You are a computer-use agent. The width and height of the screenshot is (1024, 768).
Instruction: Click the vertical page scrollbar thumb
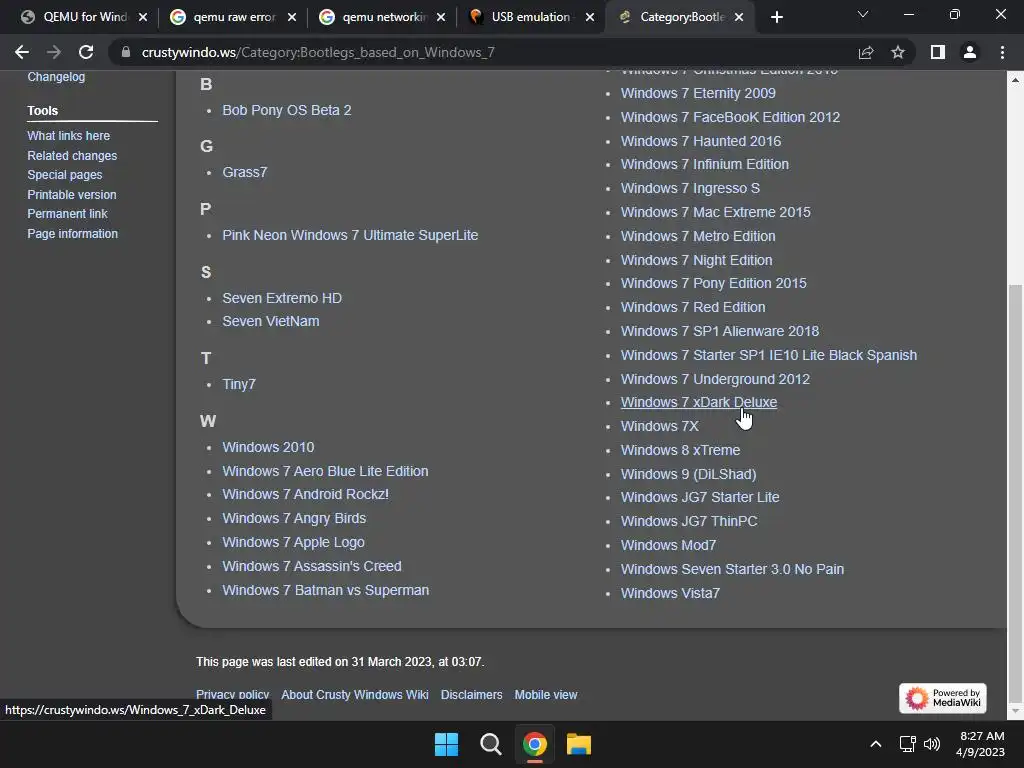(1015, 492)
